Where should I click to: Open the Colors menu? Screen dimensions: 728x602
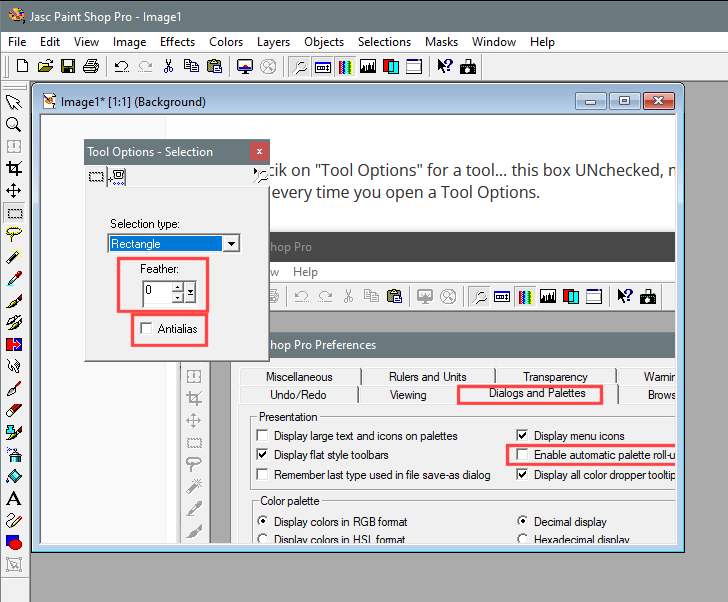click(226, 42)
